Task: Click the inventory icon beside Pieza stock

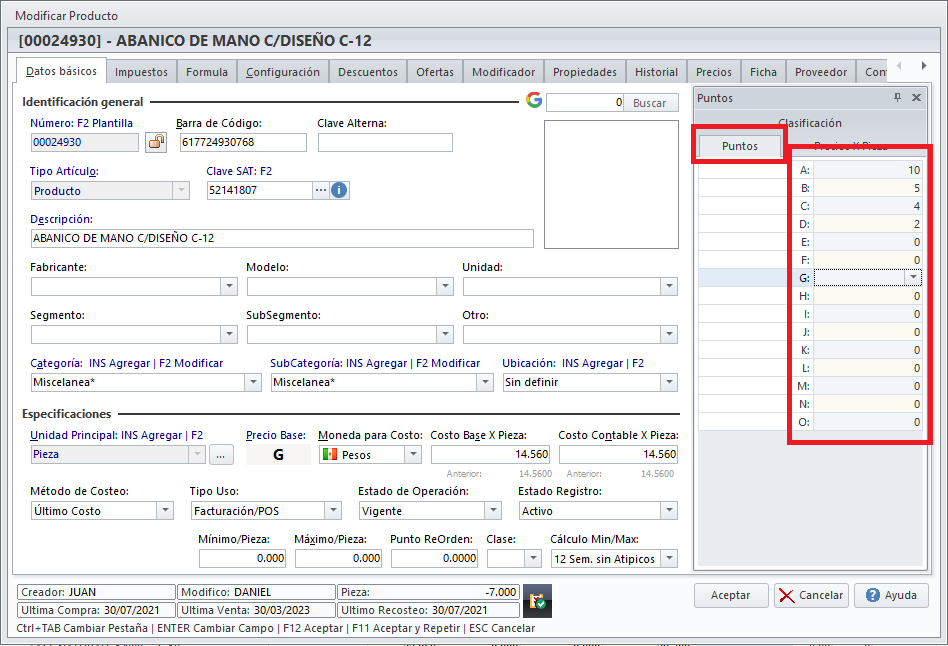Action: pos(535,599)
